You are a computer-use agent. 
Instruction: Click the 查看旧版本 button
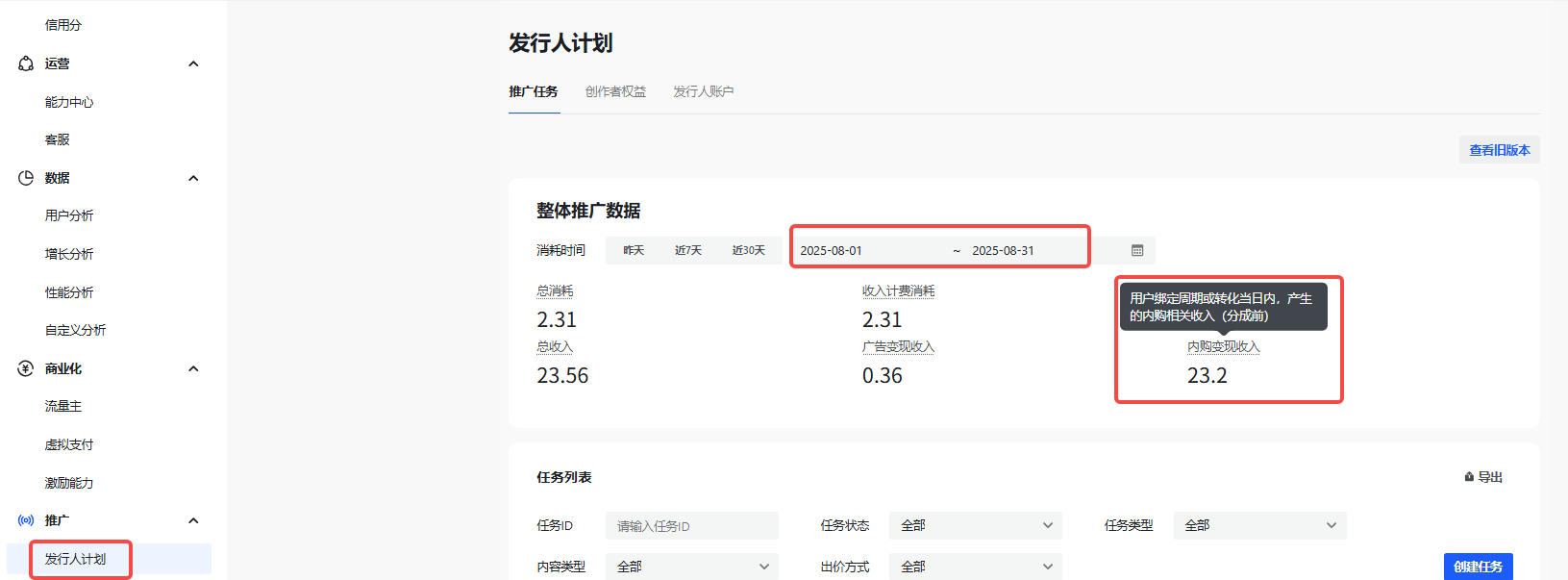click(1499, 150)
